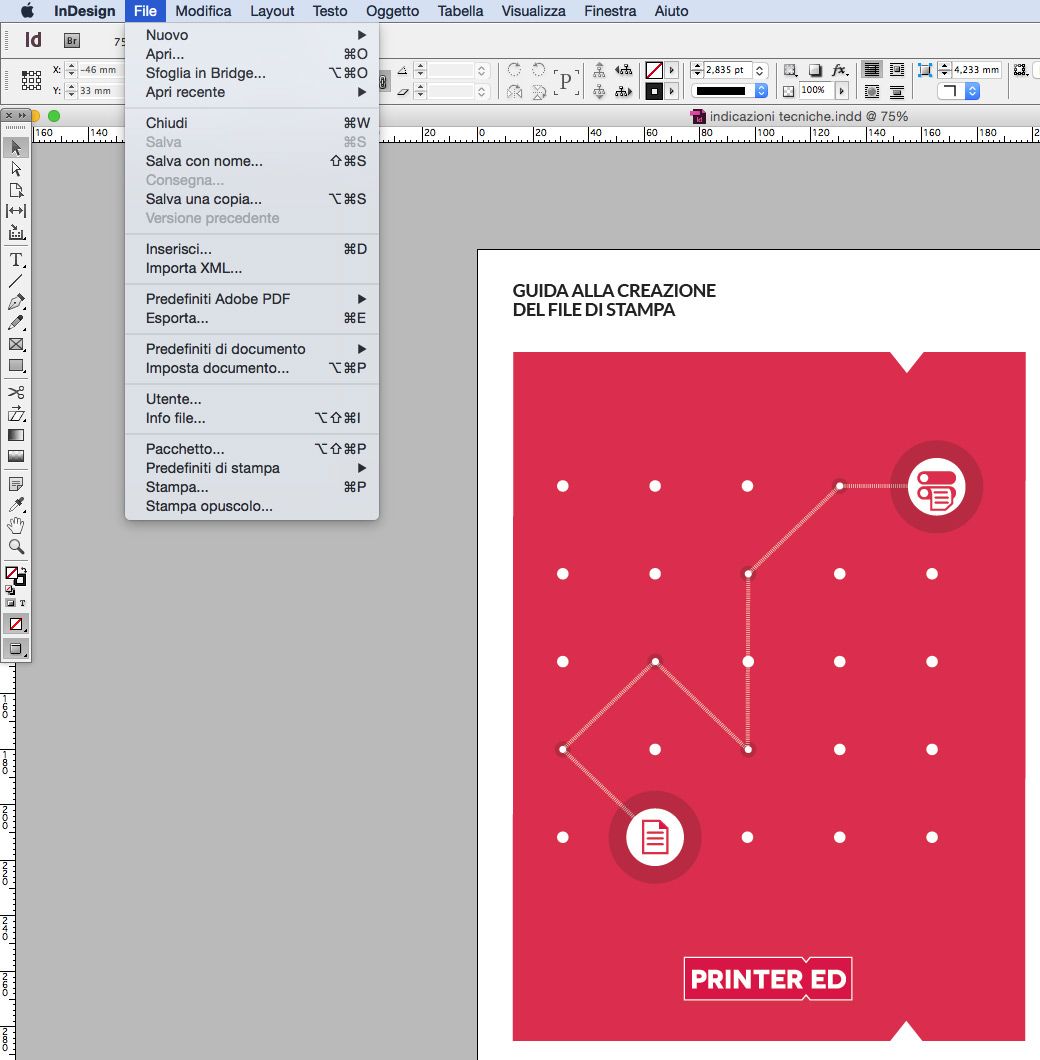Choose Esporta... from File menu

point(177,318)
